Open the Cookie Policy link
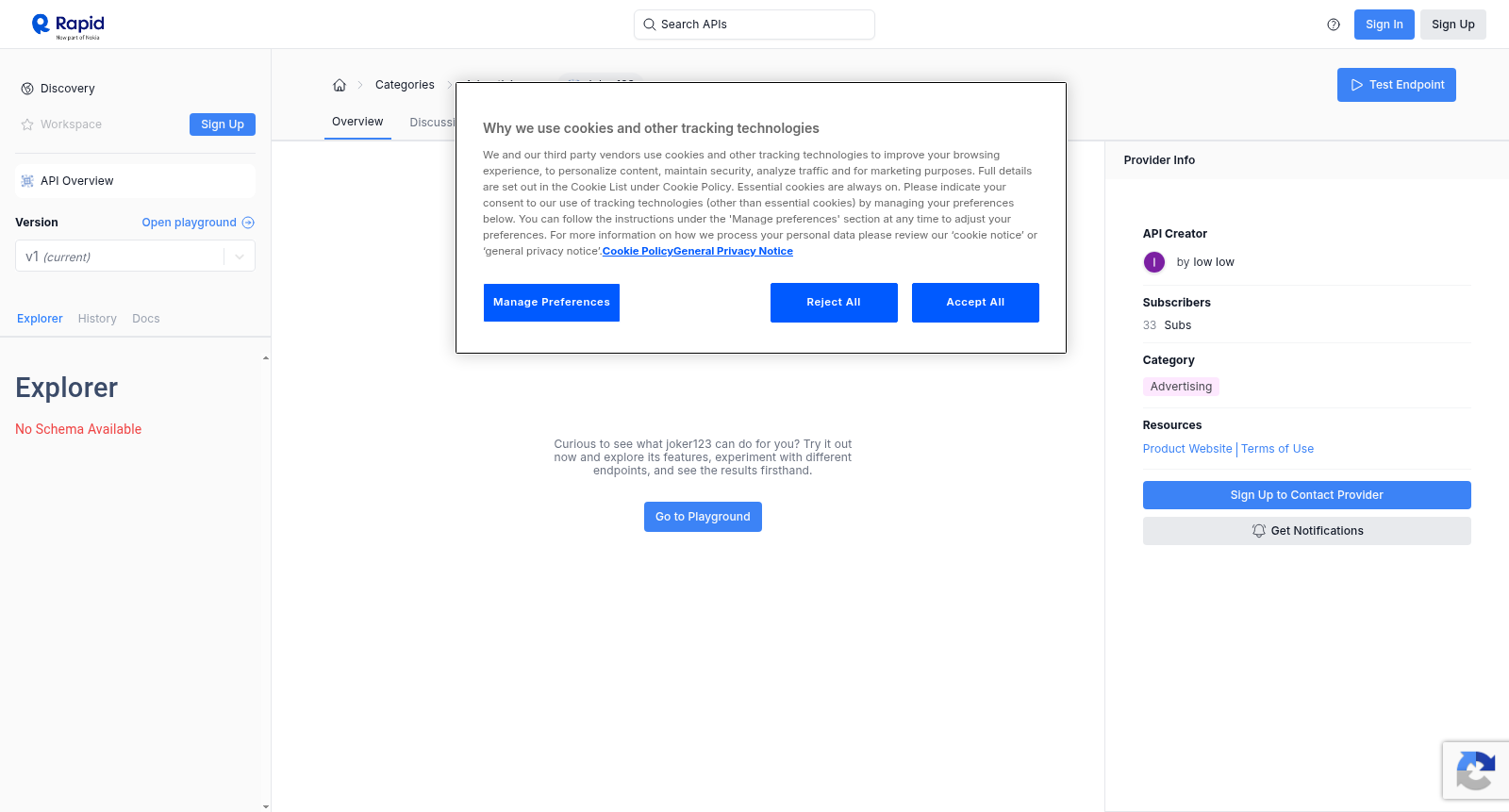This screenshot has width=1509, height=812. coord(638,251)
